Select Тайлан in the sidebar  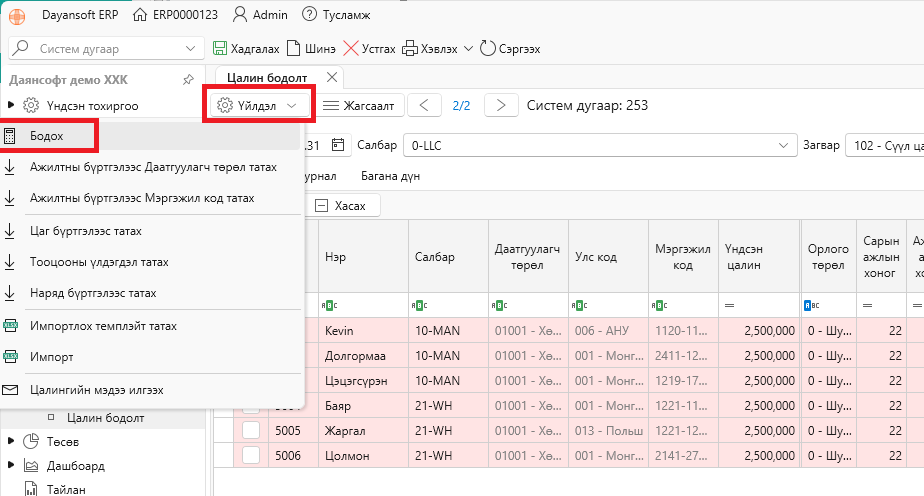coord(66,489)
